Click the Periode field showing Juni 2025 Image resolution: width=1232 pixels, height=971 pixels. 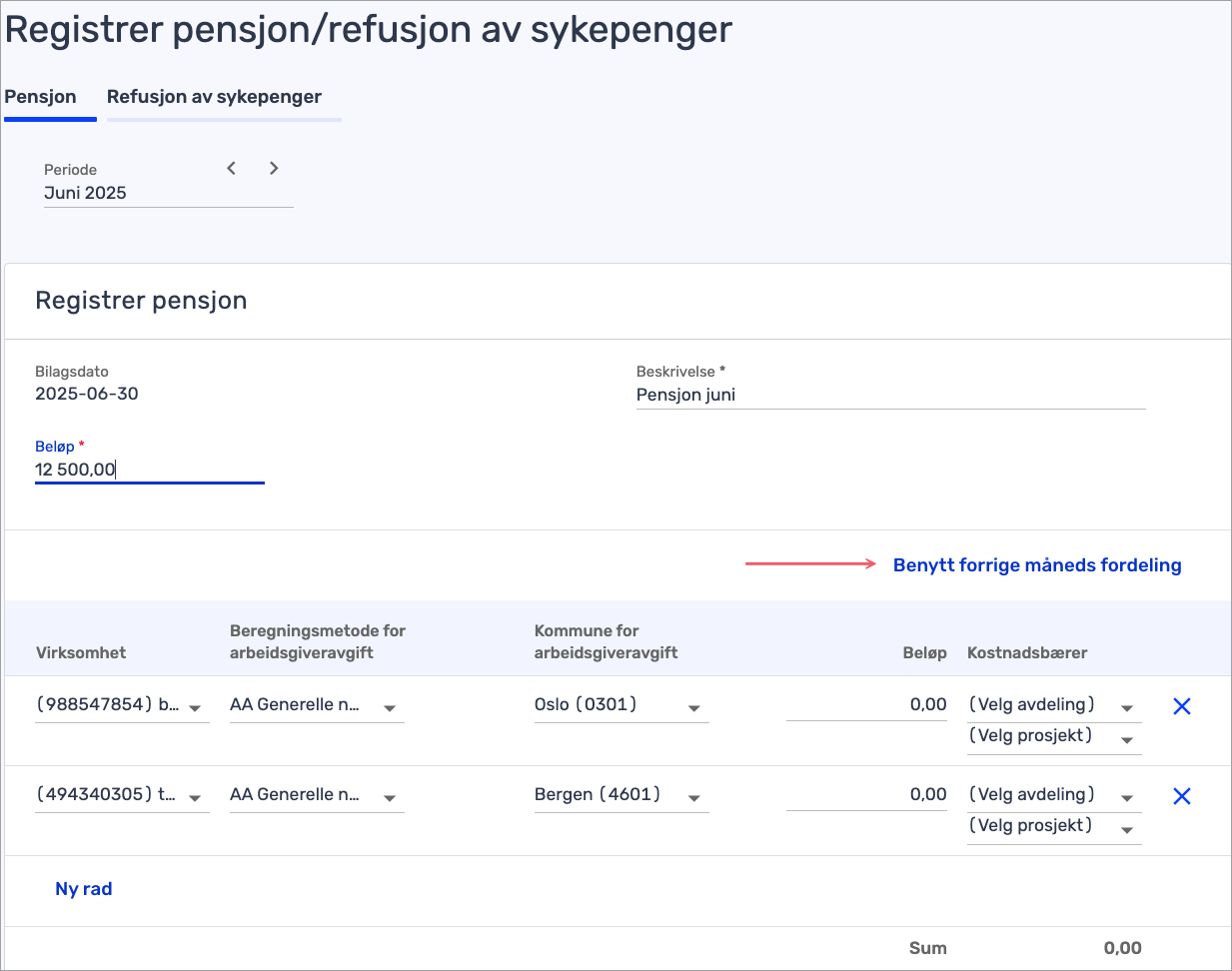click(130, 193)
